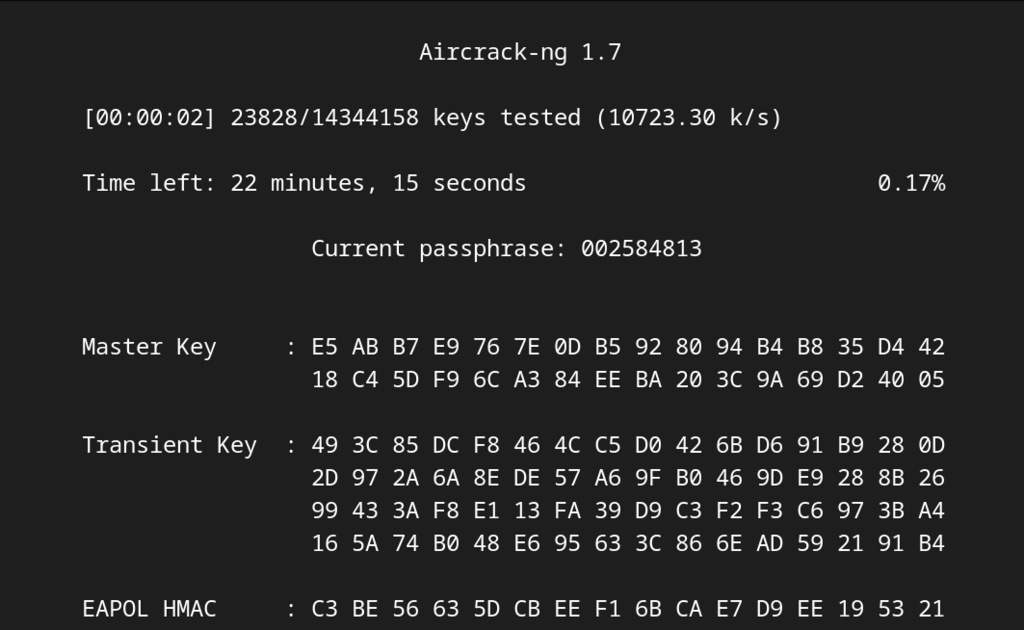This screenshot has width=1024, height=630.
Task: Click the Aircrack-ng 1.7 title text
Action: (x=520, y=52)
